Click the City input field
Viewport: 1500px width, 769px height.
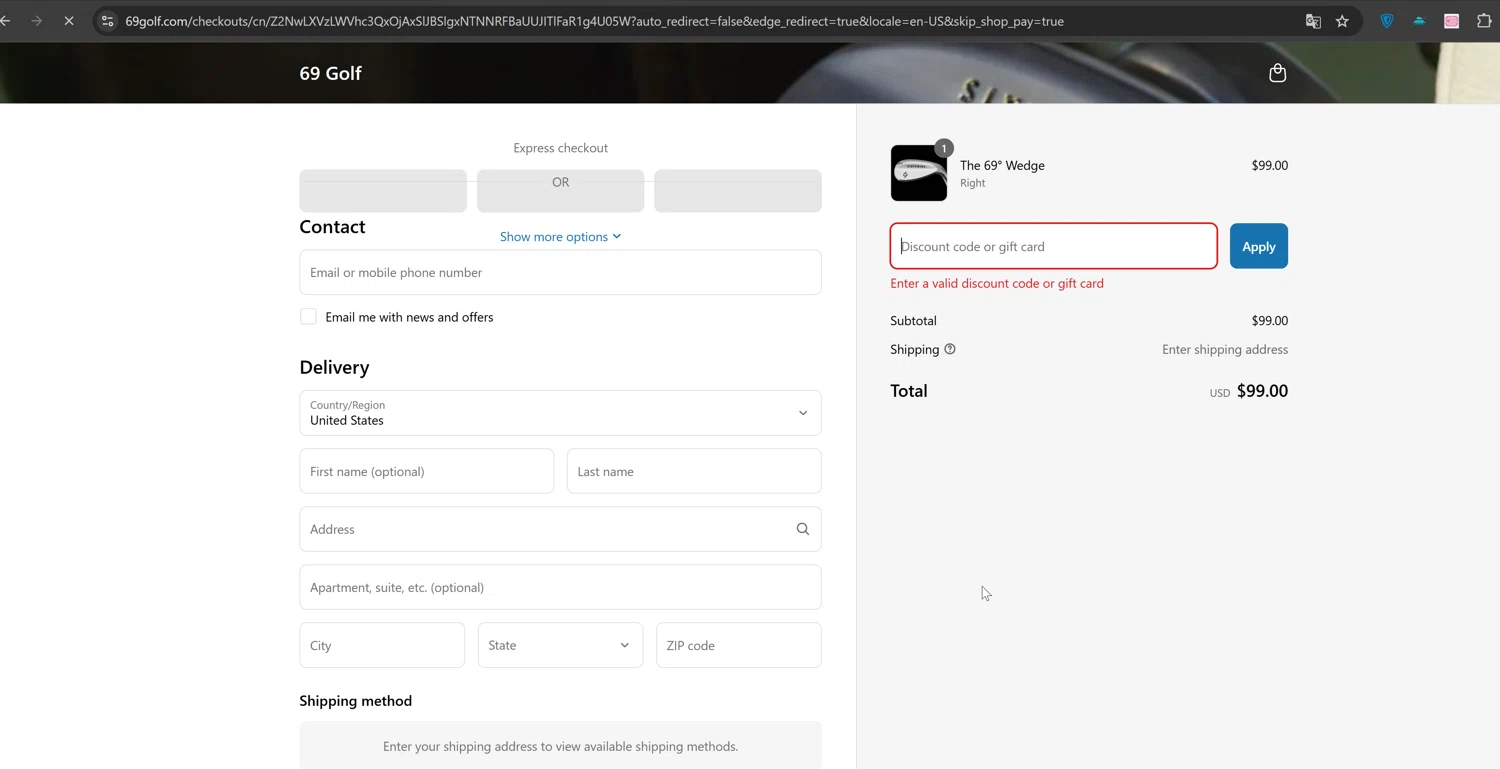tap(382, 645)
